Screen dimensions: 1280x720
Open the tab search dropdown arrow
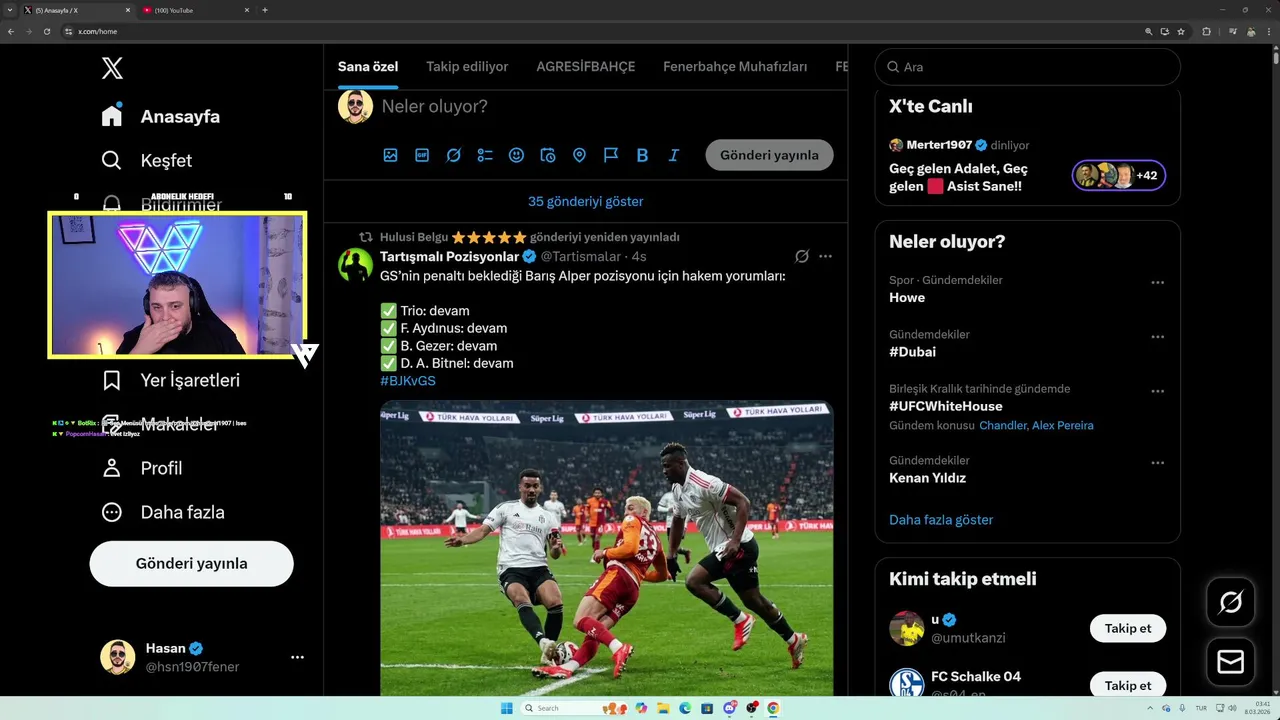tap(9, 10)
